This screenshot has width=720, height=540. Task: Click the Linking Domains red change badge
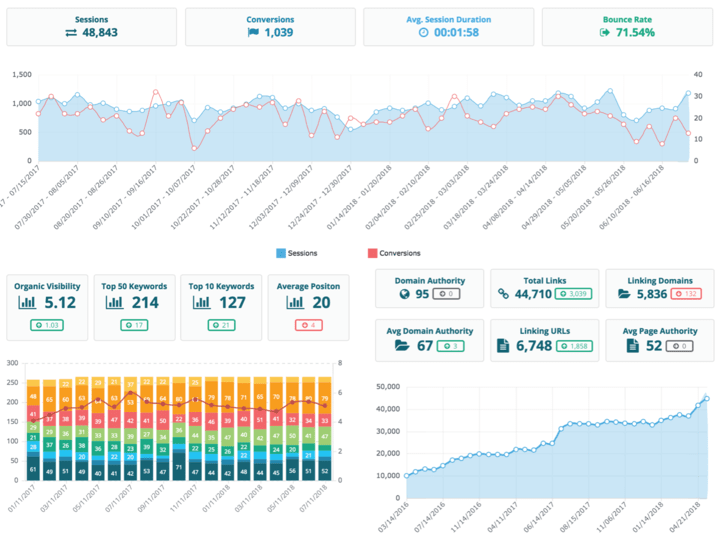click(687, 295)
